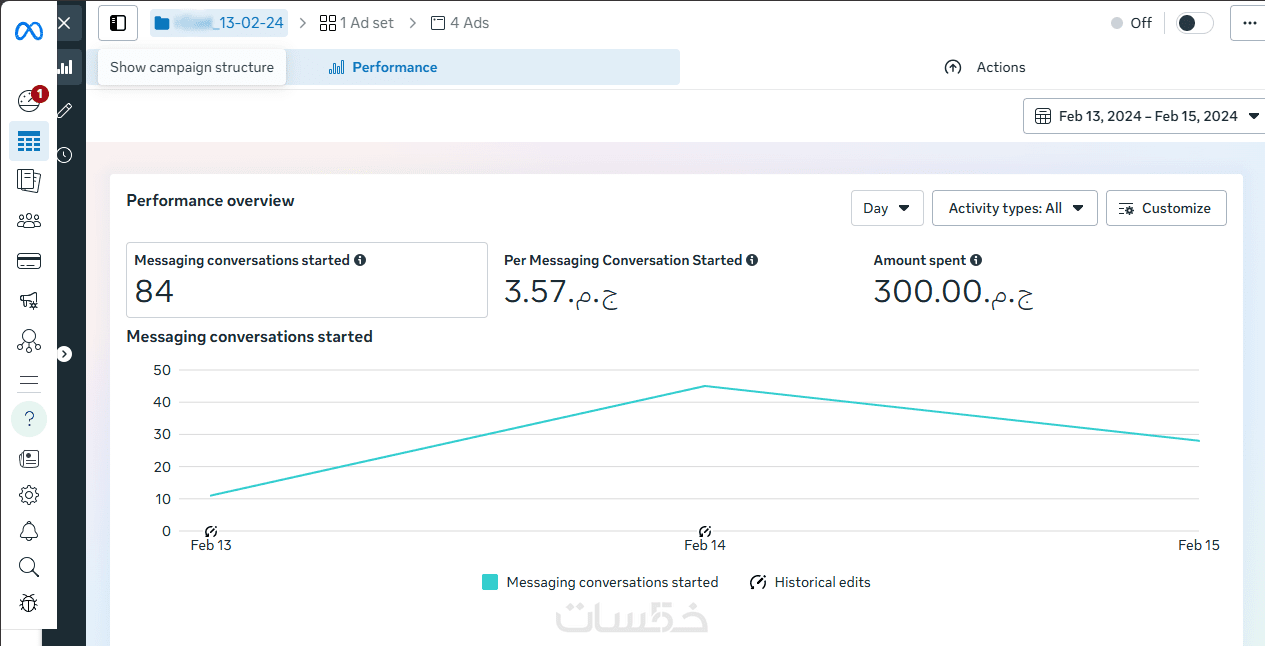
Task: Open the Help question mark icon
Action: pyautogui.click(x=29, y=418)
